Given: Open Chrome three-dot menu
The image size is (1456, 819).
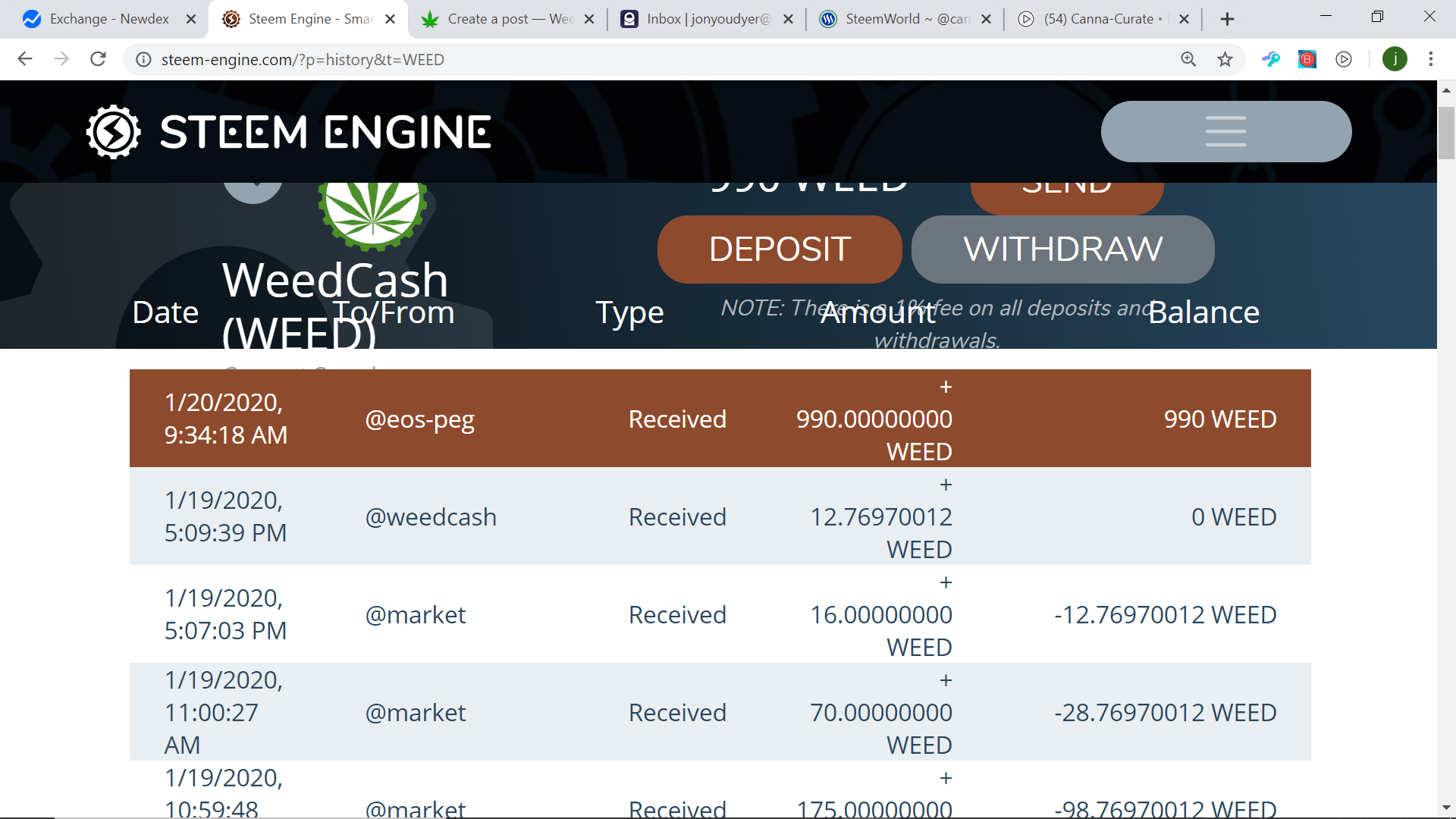Looking at the screenshot, I should 1431,59.
